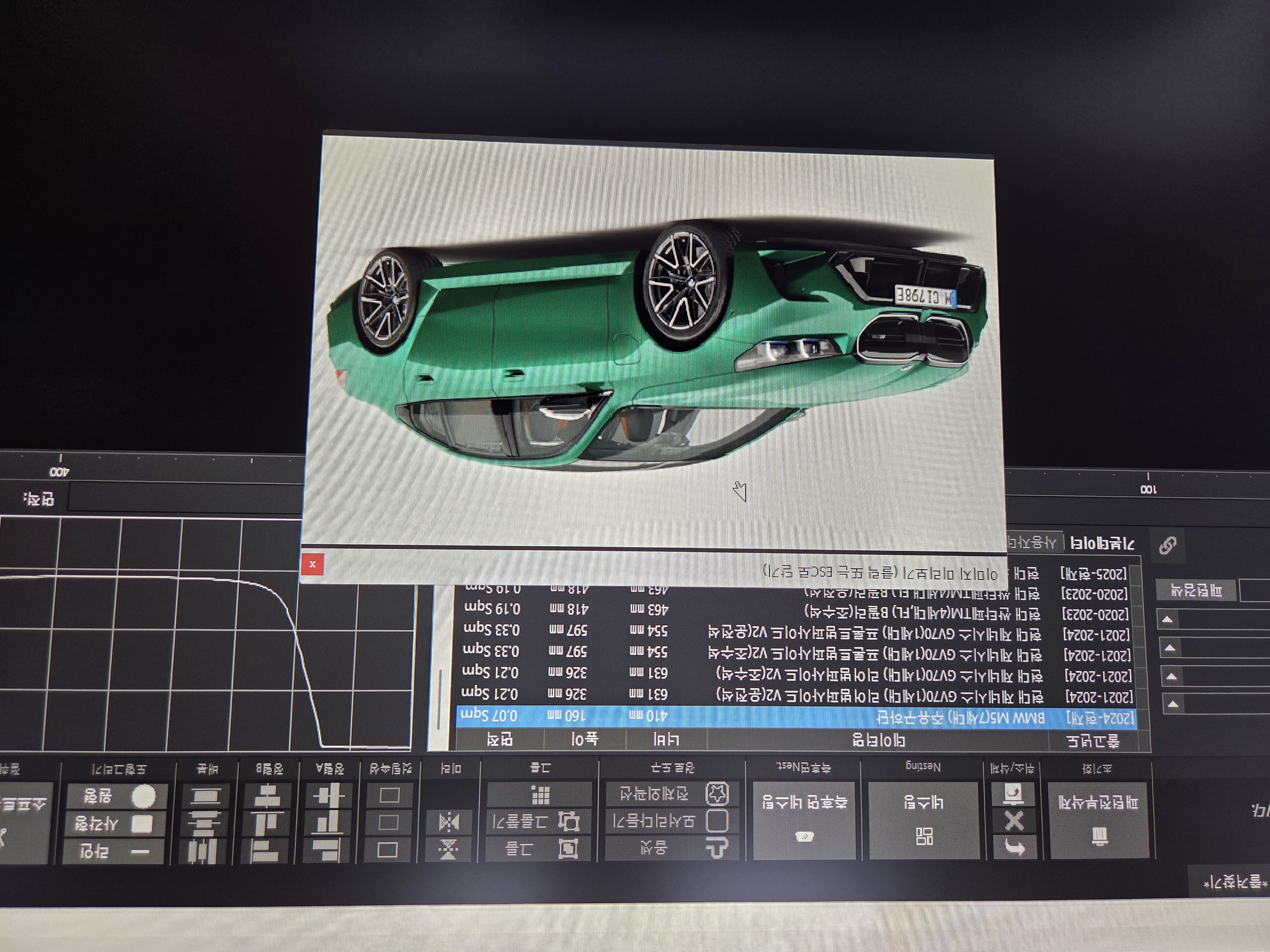This screenshot has height=952, width=1270.
Task: Click the curve graph panel
Action: [207, 634]
